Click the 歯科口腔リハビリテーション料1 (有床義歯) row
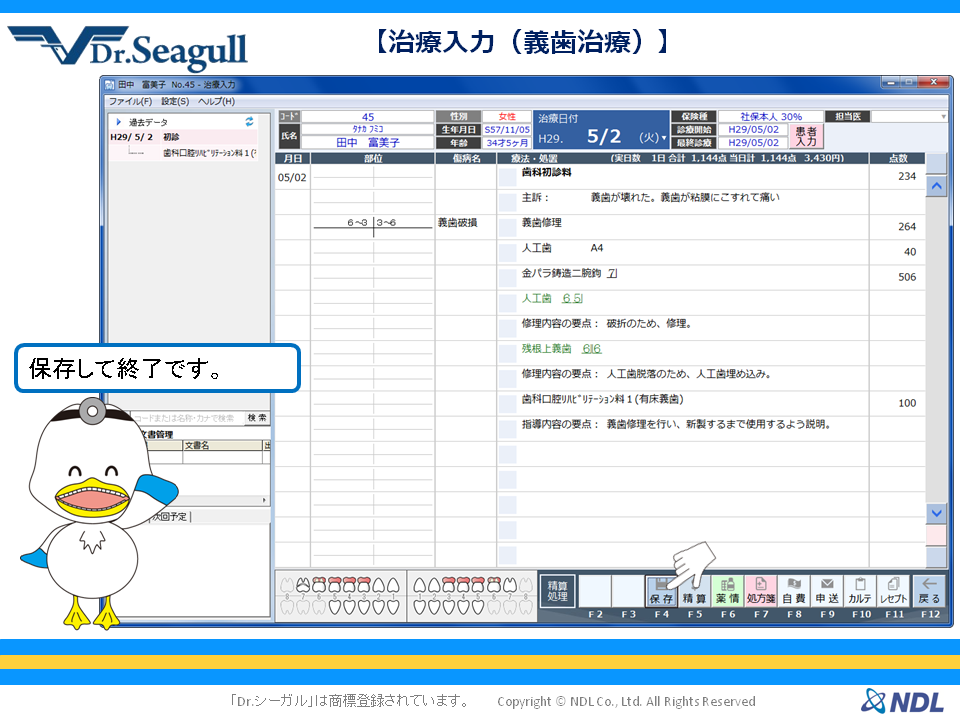960x720 pixels. tap(683, 402)
